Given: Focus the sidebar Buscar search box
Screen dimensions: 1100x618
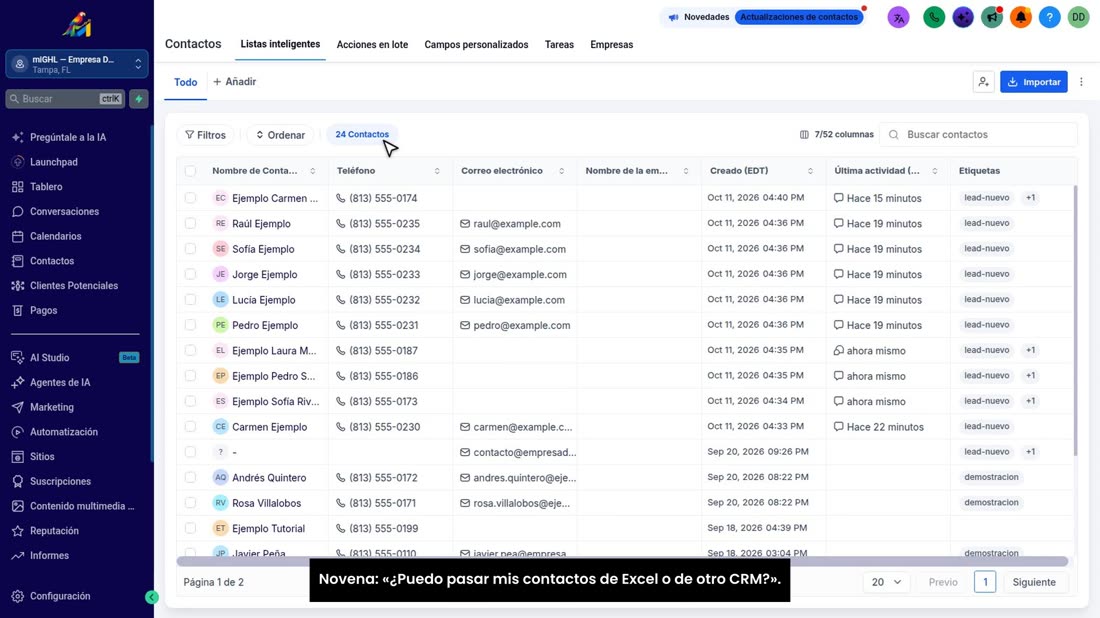Looking at the screenshot, I should (65, 99).
